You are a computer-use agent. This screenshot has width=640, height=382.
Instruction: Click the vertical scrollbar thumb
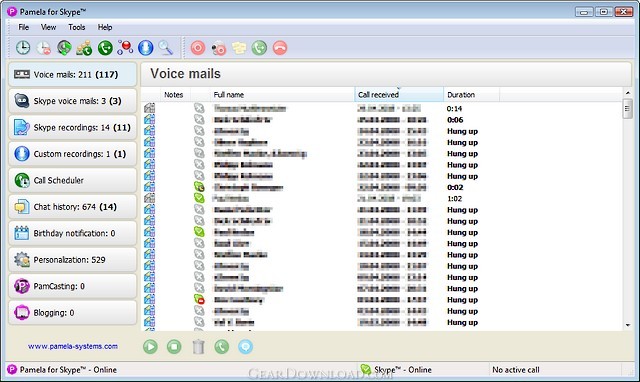(628, 109)
